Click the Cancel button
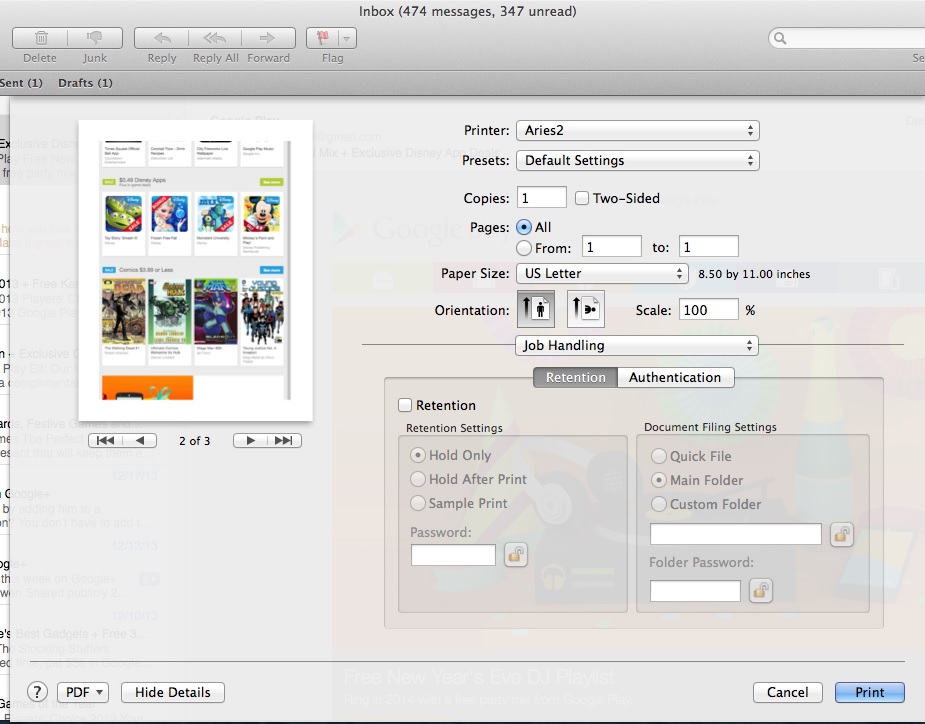The height and width of the screenshot is (724, 925). [x=788, y=692]
